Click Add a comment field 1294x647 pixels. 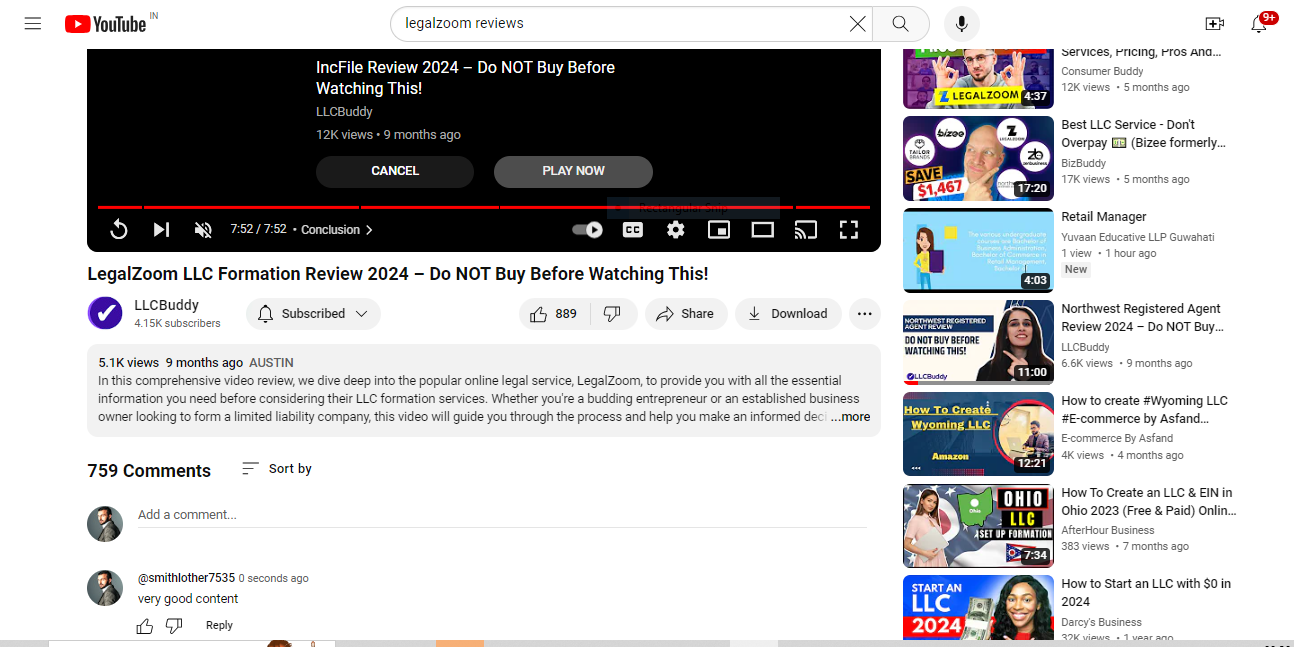coord(502,515)
